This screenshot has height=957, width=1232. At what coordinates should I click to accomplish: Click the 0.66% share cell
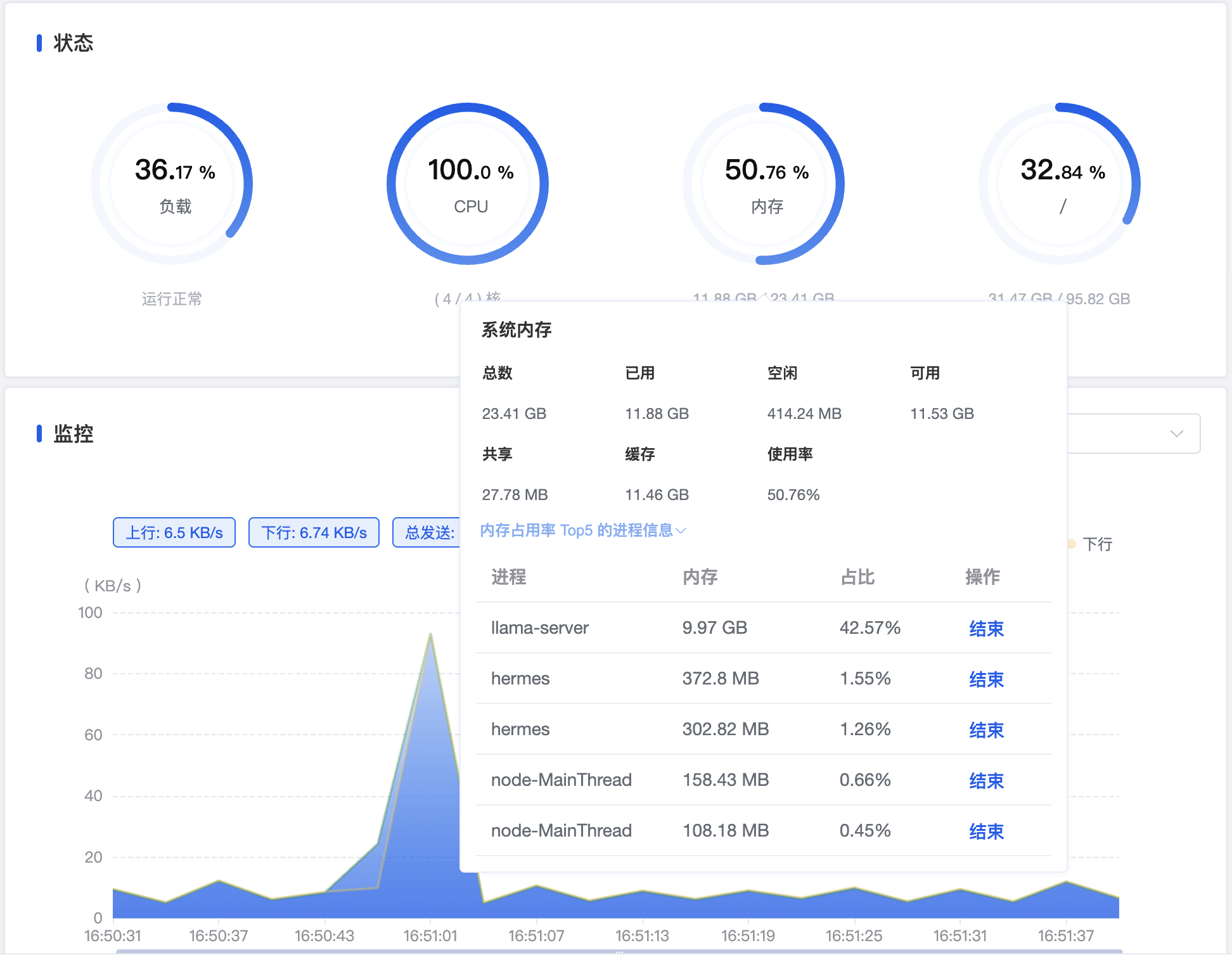(x=865, y=780)
